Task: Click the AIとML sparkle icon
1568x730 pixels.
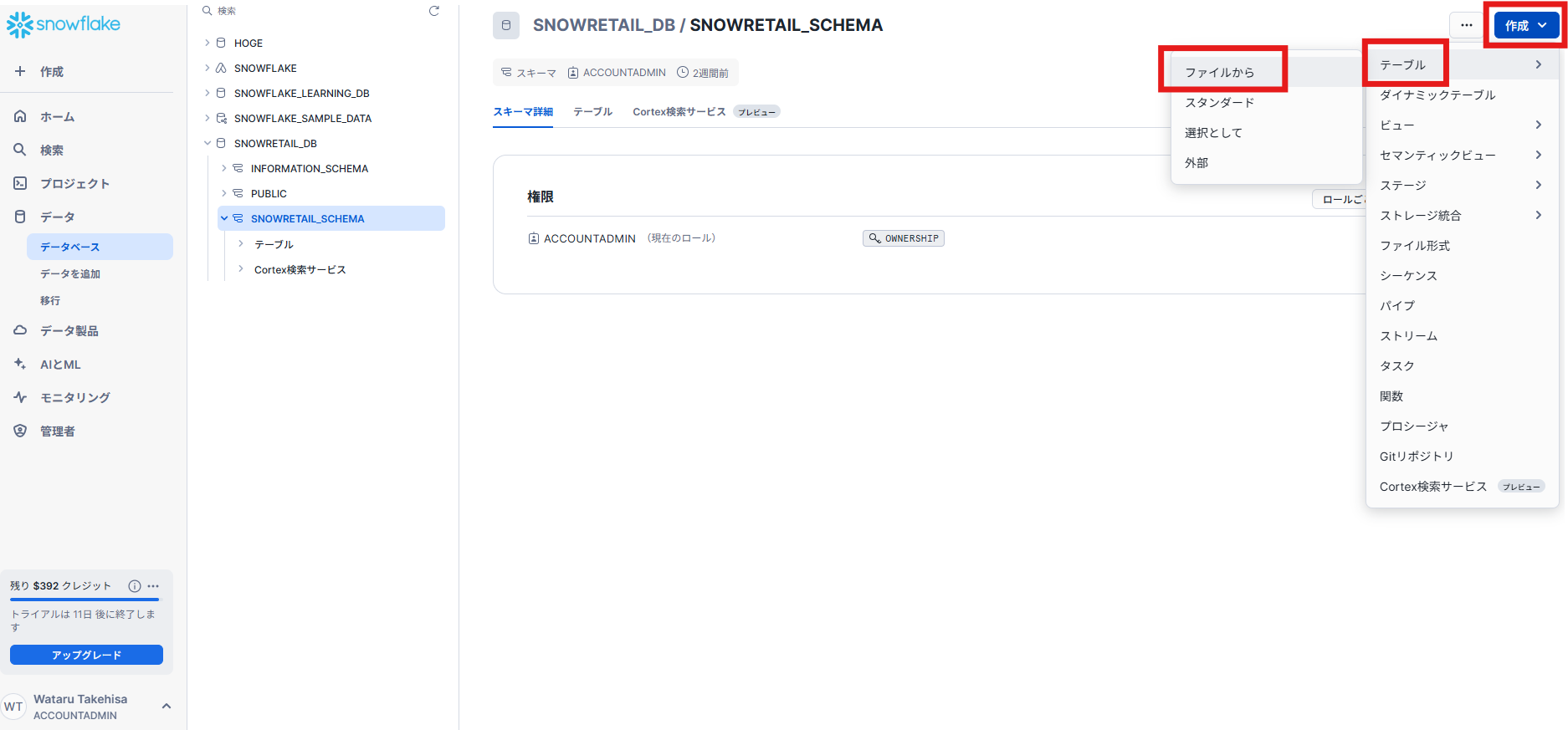Action: click(x=20, y=364)
